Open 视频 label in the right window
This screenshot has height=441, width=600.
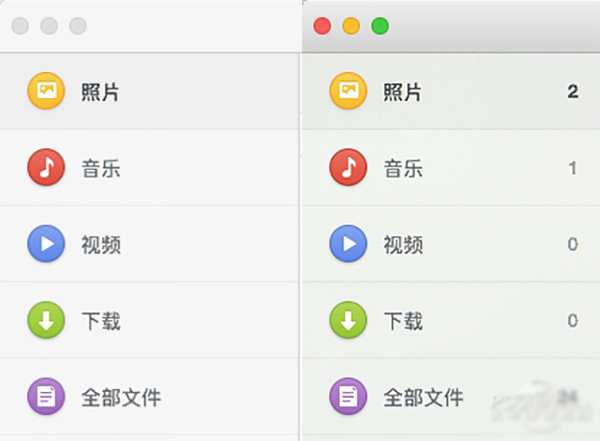point(403,245)
